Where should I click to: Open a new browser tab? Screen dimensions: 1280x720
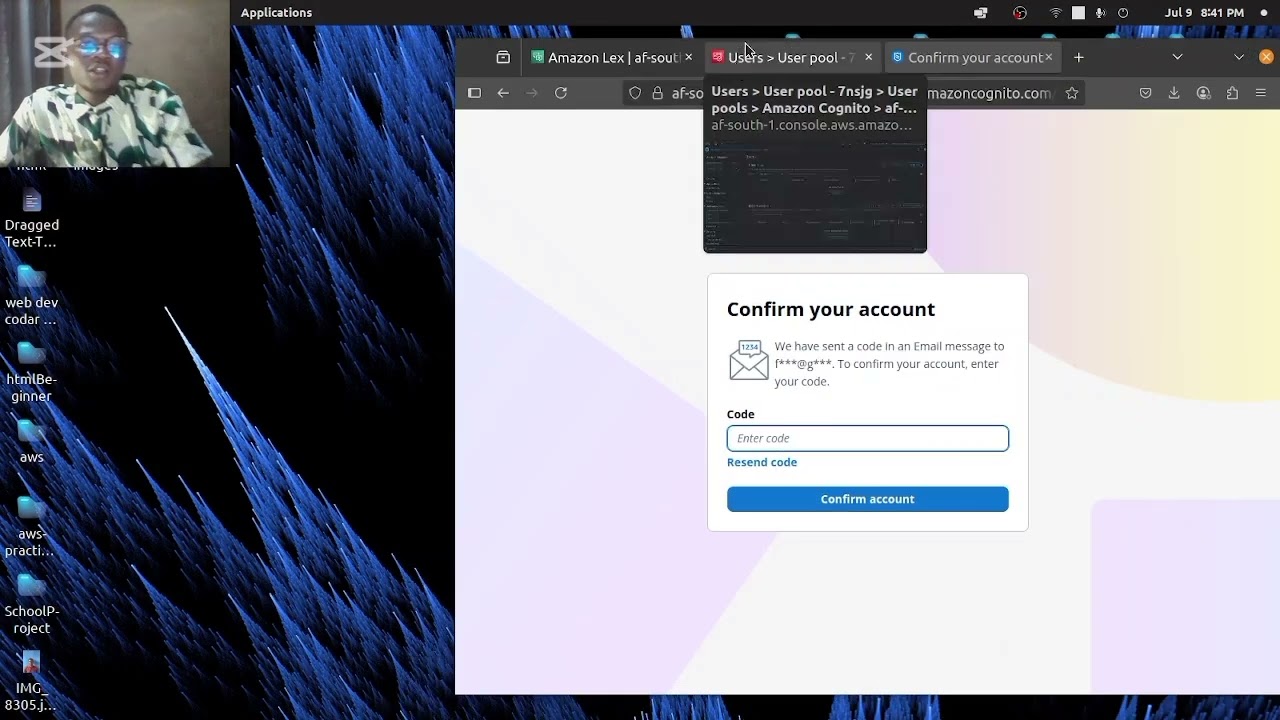[x=1078, y=58]
